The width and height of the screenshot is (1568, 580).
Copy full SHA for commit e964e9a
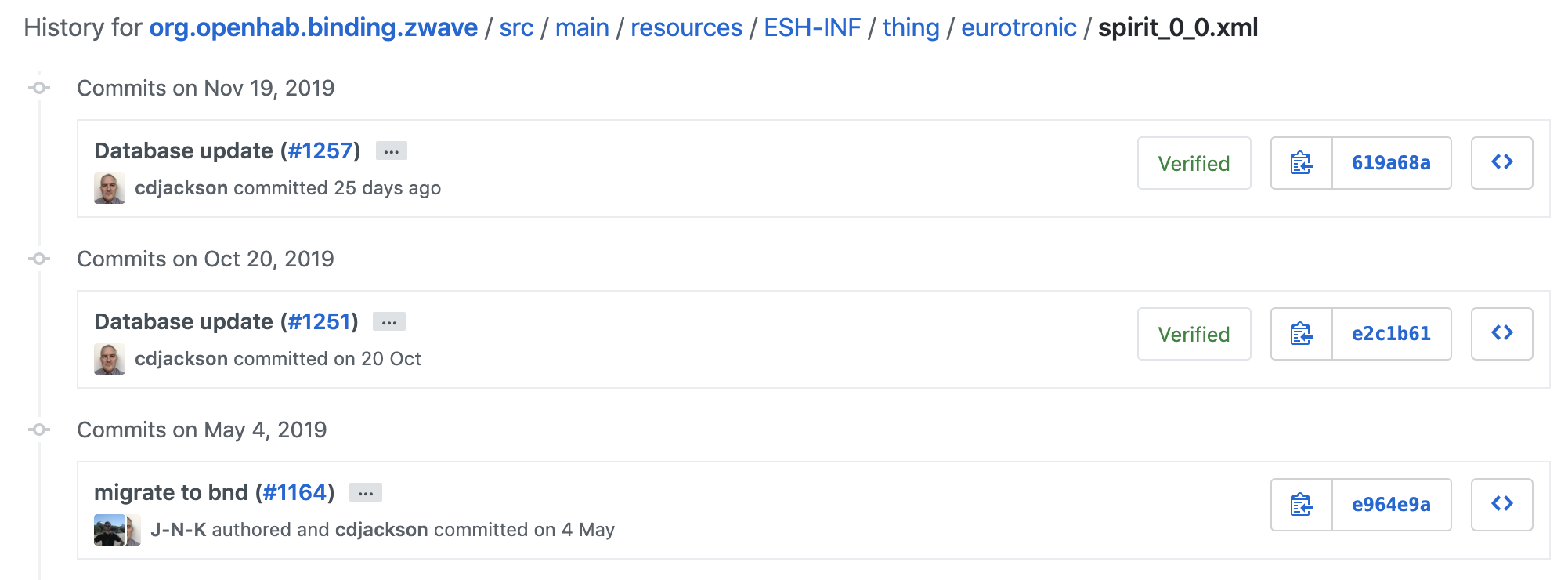click(x=1301, y=505)
